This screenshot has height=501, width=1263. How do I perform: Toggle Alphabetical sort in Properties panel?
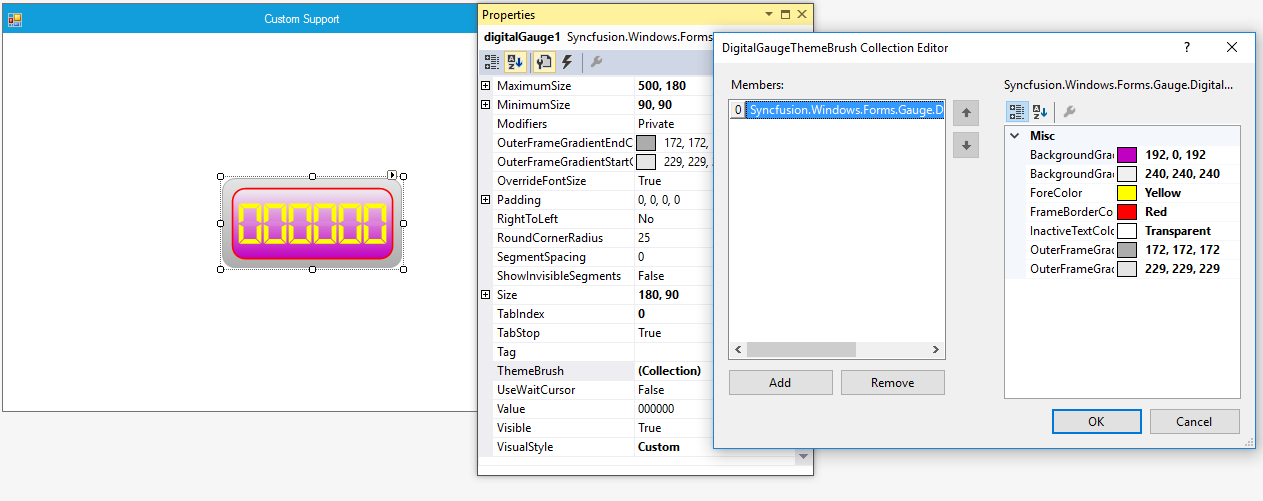515,62
